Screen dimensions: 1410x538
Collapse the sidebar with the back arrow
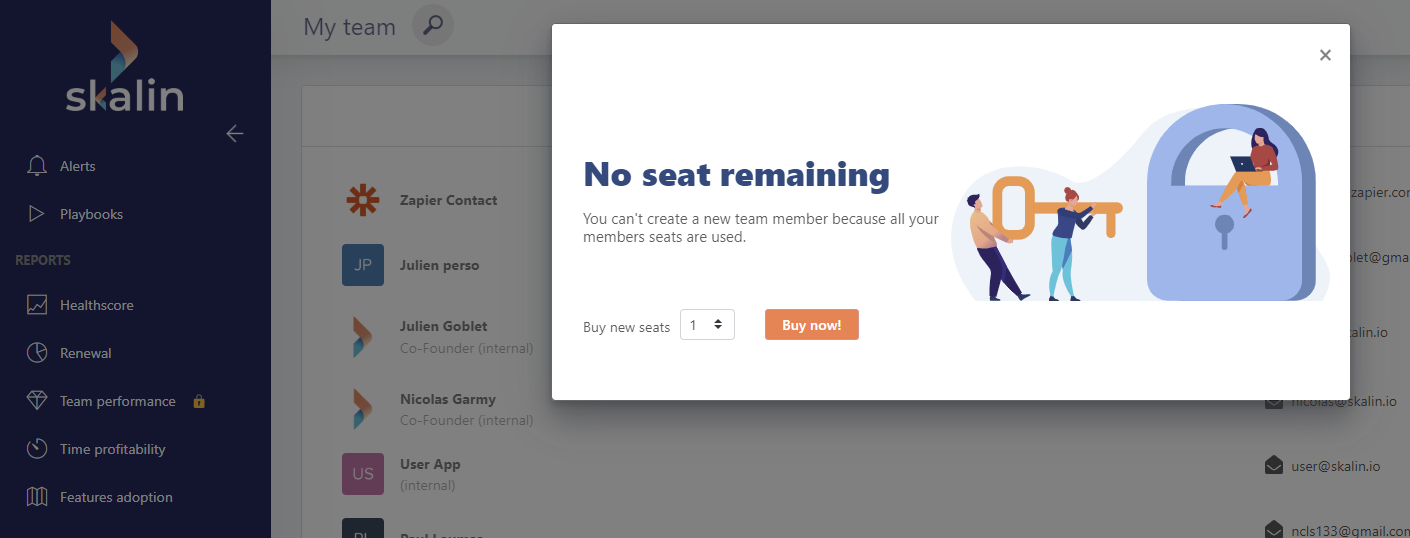coord(235,133)
